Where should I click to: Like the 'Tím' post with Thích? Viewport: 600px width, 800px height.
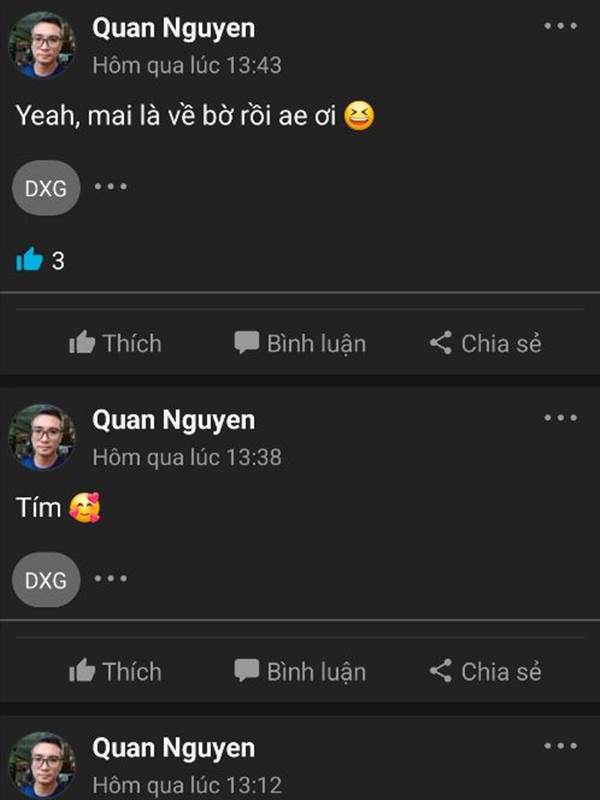point(115,671)
